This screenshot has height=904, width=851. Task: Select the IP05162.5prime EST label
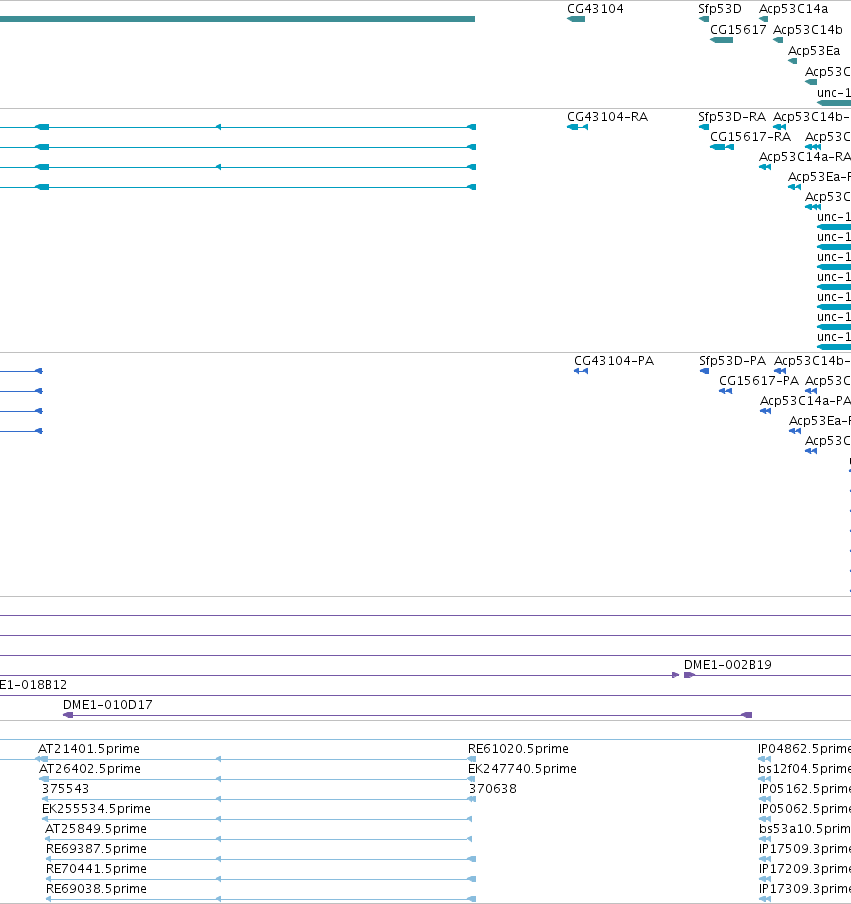coord(805,789)
